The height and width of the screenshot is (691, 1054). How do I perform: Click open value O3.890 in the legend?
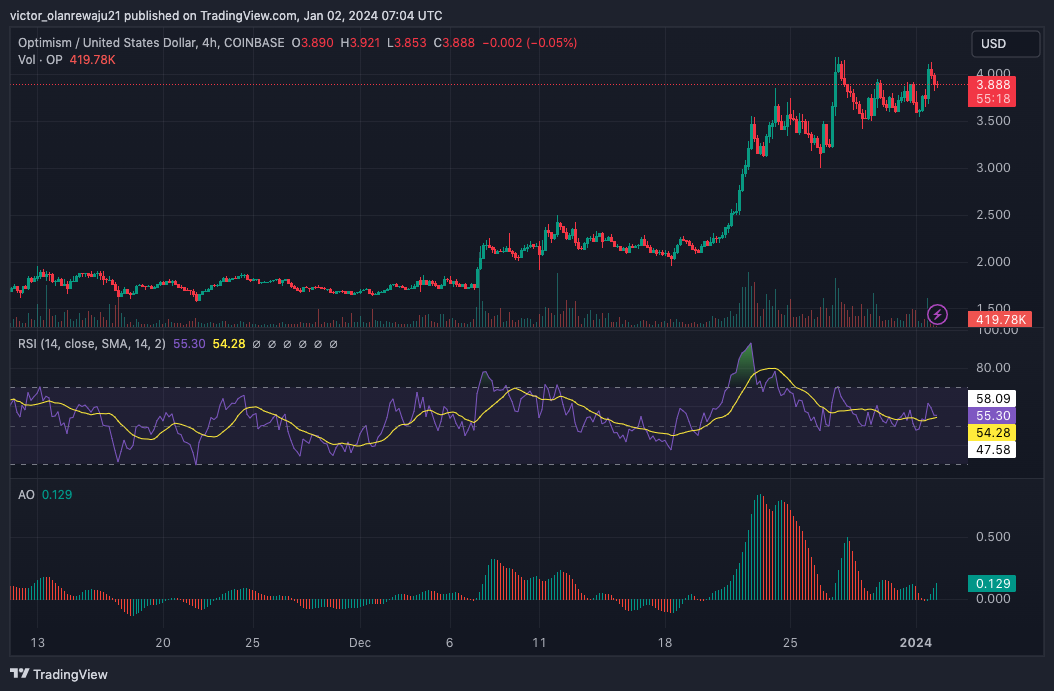click(x=312, y=42)
